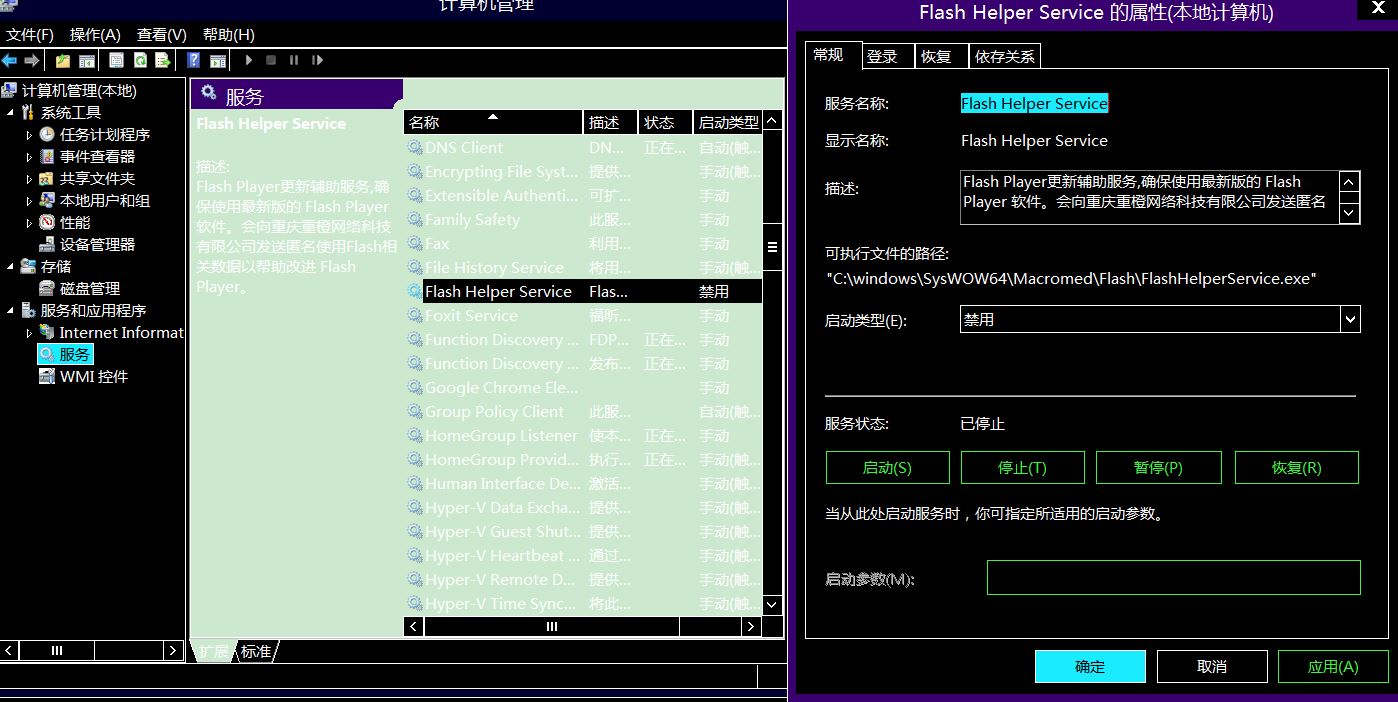Click the Up one level folder icon
1398x702 pixels.
tap(63, 60)
